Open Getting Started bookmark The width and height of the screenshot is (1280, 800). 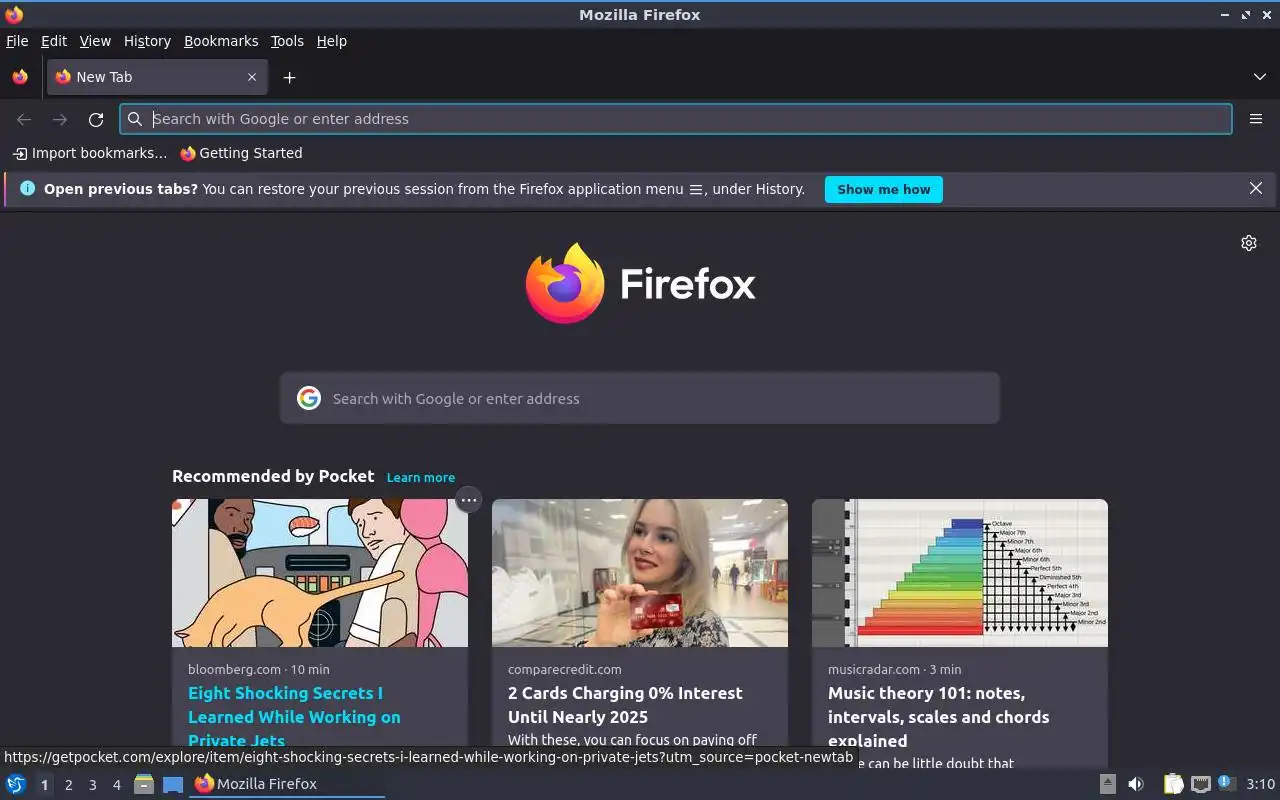pyautogui.click(x=241, y=153)
